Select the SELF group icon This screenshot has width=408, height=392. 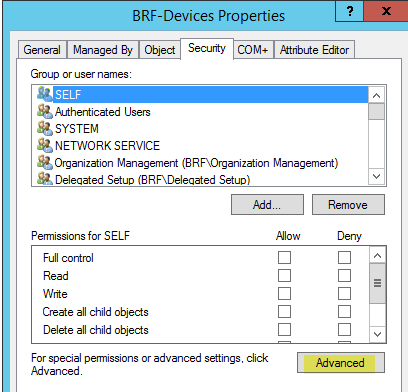pyautogui.click(x=45, y=94)
